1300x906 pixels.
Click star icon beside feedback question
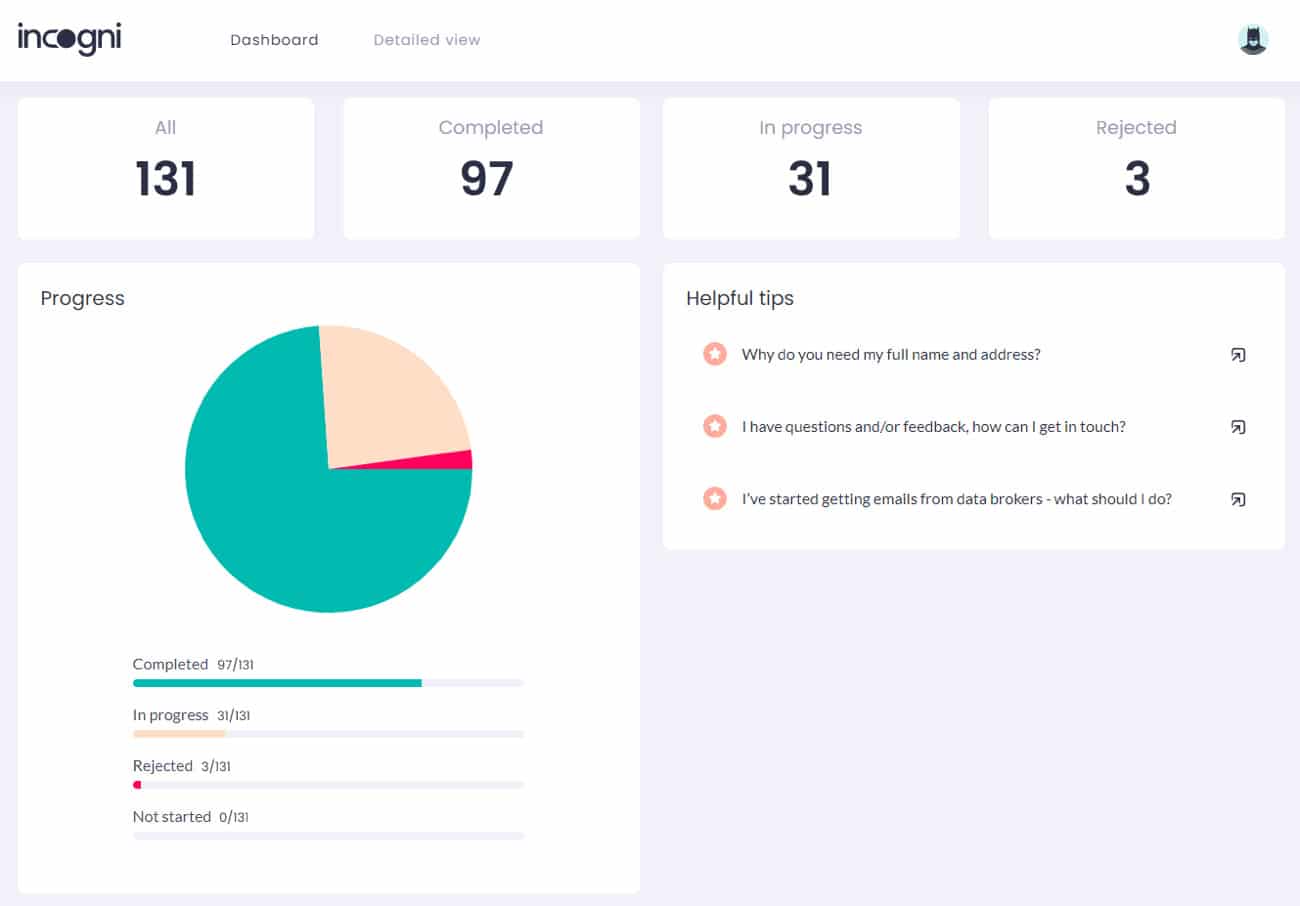point(714,427)
